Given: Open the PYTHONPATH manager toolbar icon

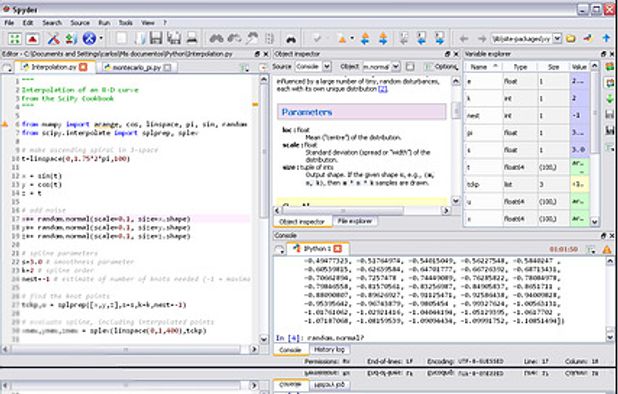Looking at the screenshot, I should [71, 38].
